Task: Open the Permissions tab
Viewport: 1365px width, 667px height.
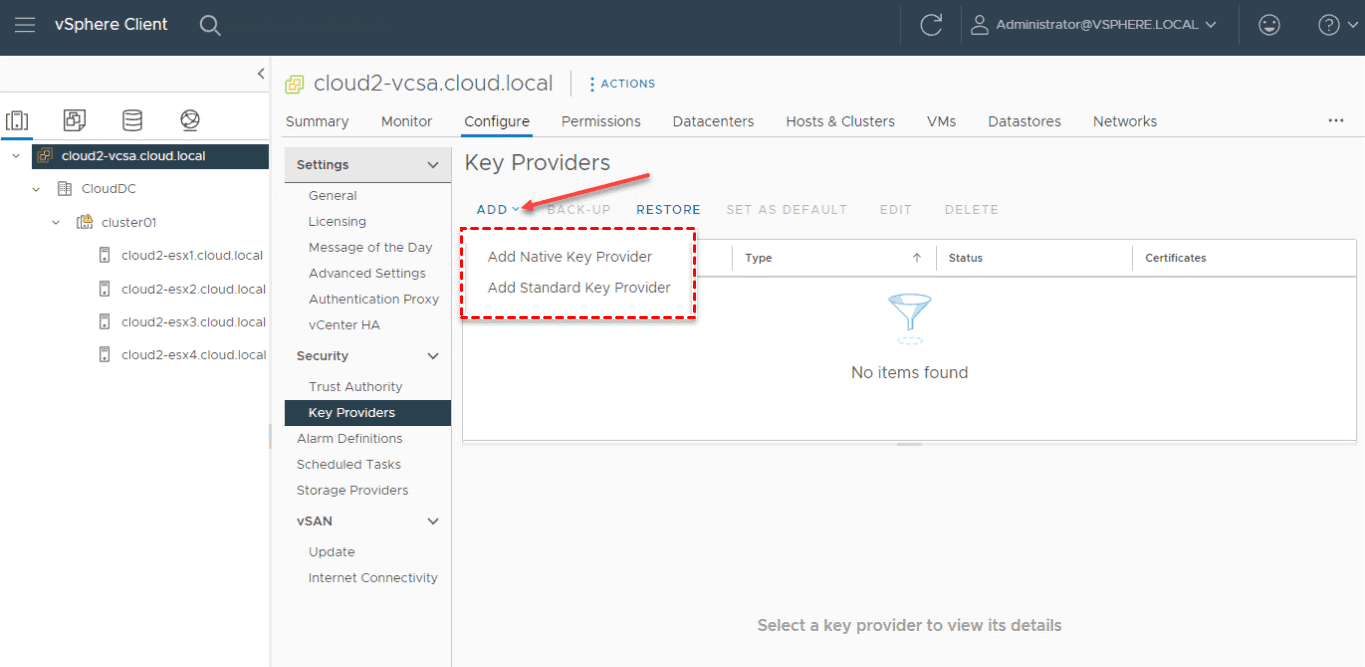Action: click(x=601, y=121)
